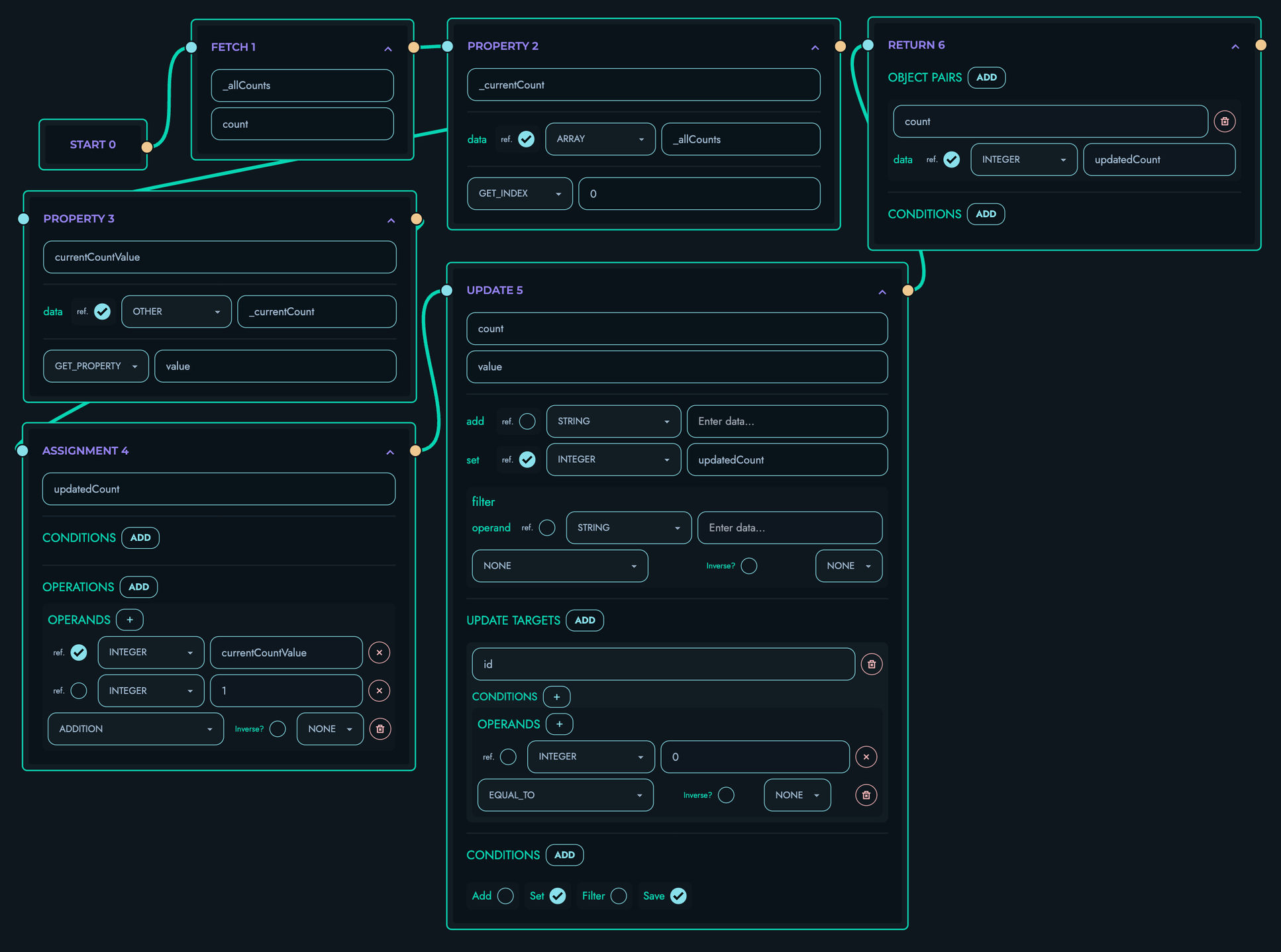Open the EQUAL_TO comparison dropdown

(x=566, y=795)
